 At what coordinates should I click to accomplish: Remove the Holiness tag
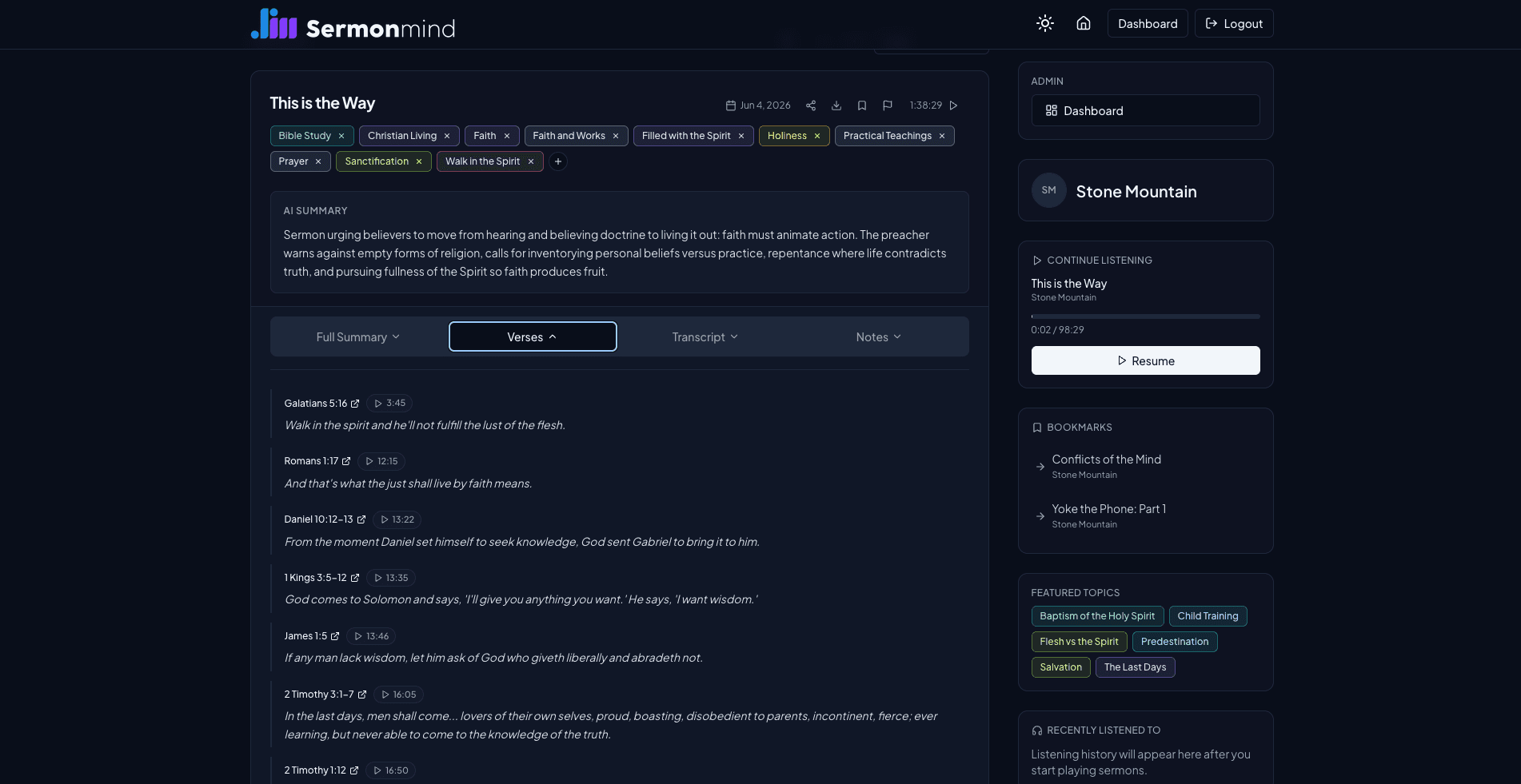[816, 136]
